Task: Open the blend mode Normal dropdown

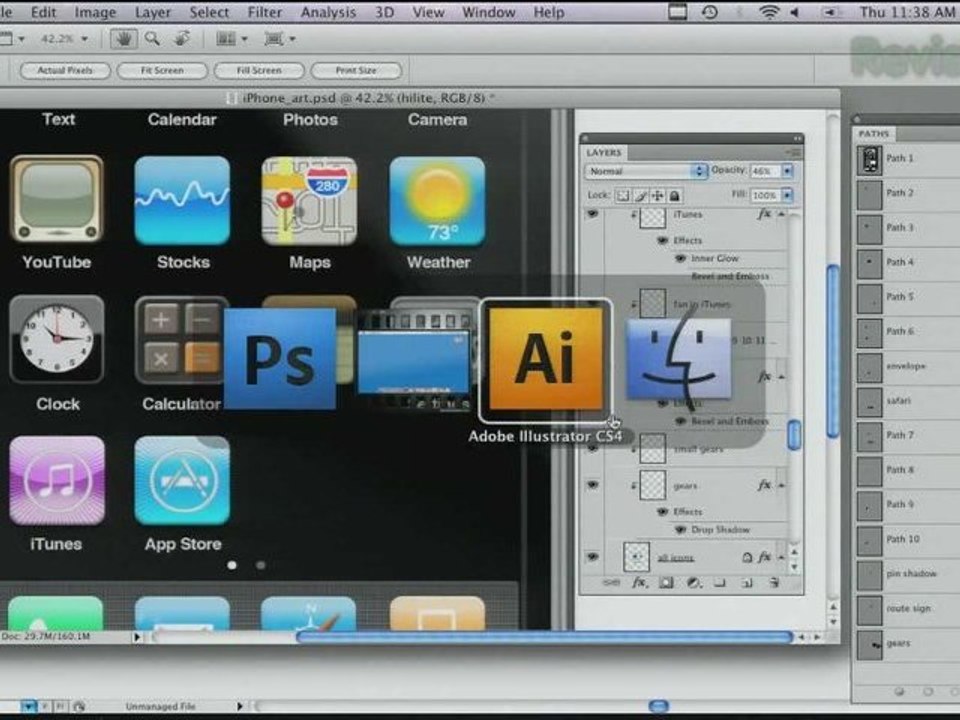Action: pos(646,171)
